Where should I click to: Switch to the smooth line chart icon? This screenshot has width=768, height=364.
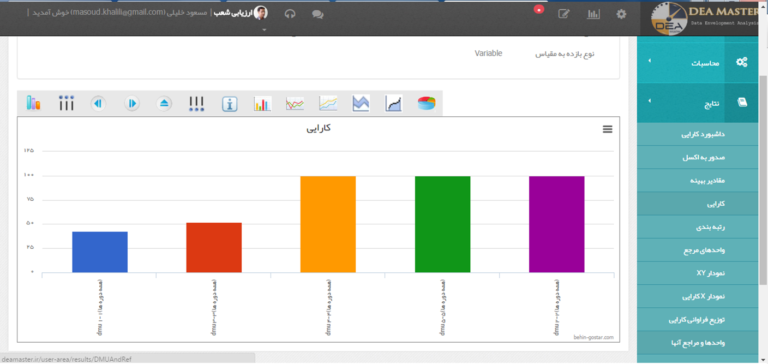tap(328, 103)
